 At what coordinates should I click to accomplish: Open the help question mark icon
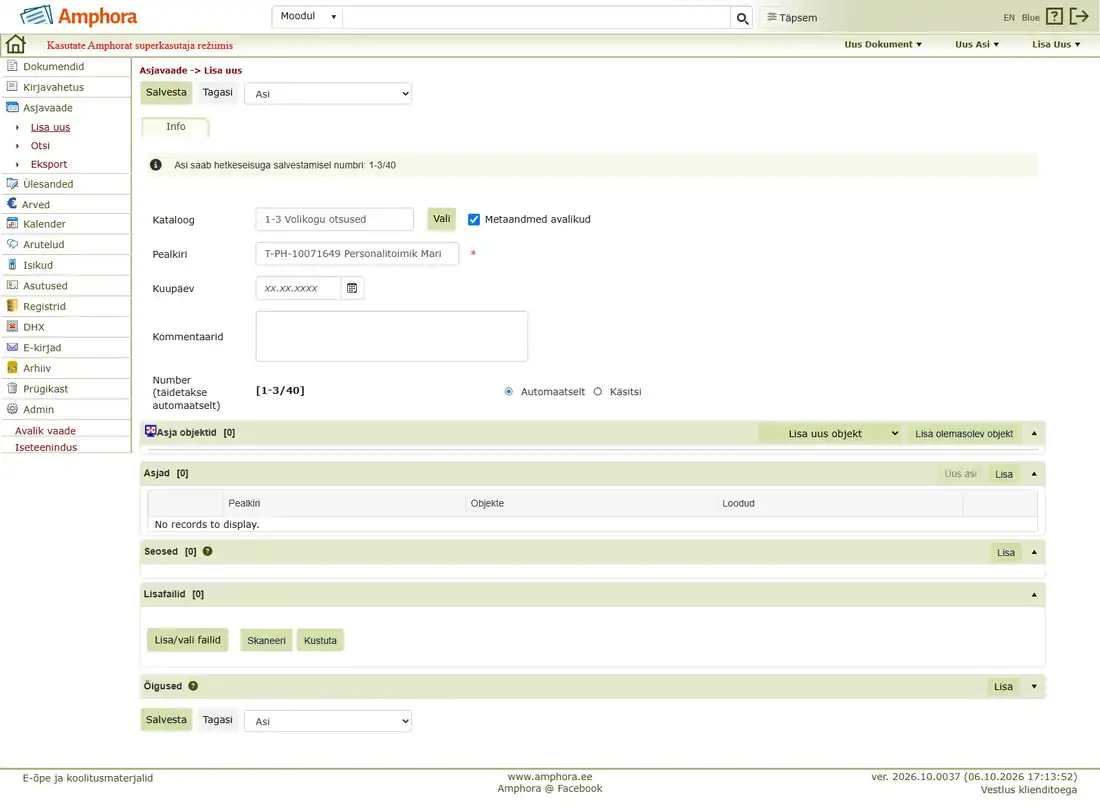(1054, 16)
